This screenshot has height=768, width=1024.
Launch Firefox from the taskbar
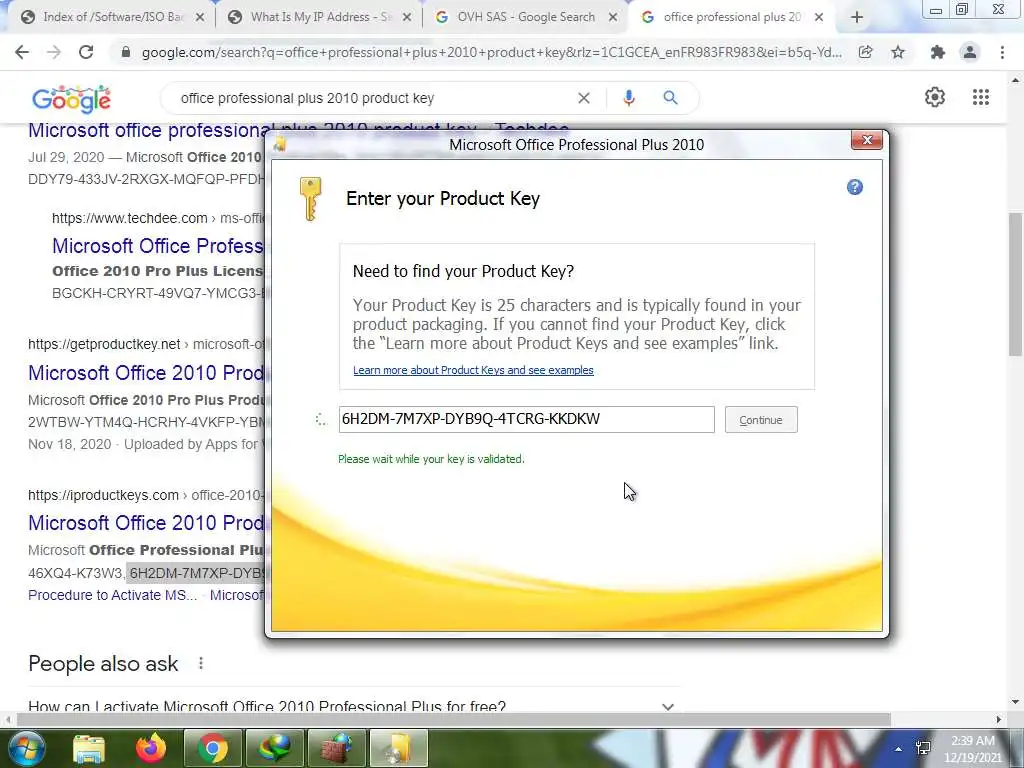[151, 748]
